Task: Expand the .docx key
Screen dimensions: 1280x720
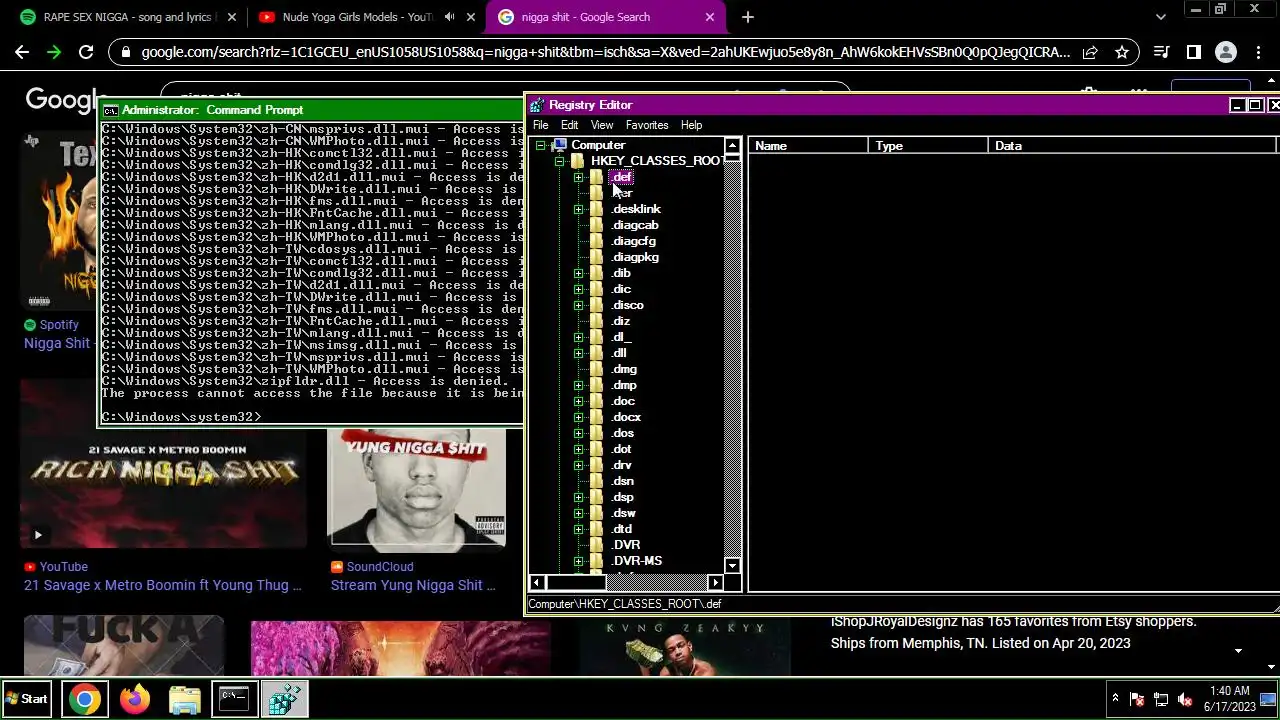Action: point(578,417)
